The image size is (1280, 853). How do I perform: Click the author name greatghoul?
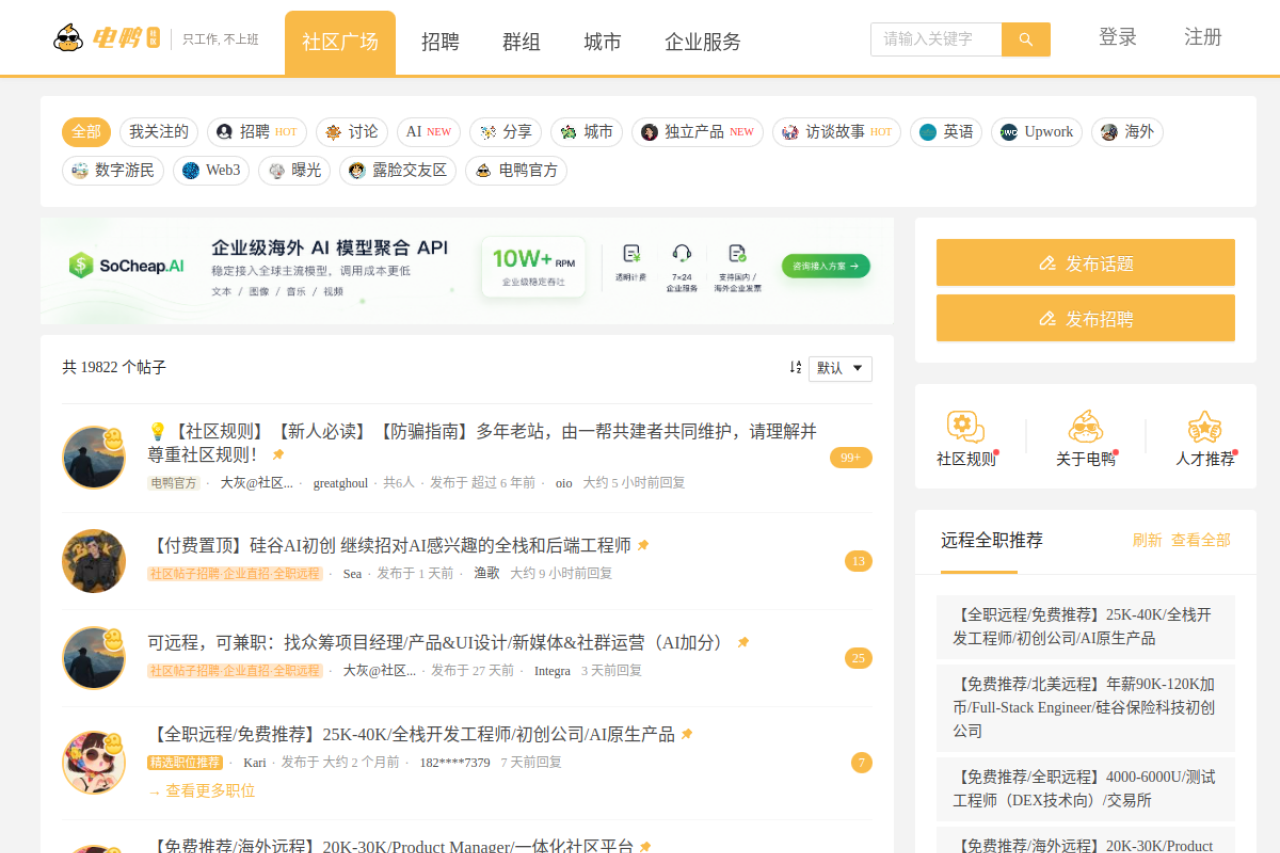tap(340, 483)
